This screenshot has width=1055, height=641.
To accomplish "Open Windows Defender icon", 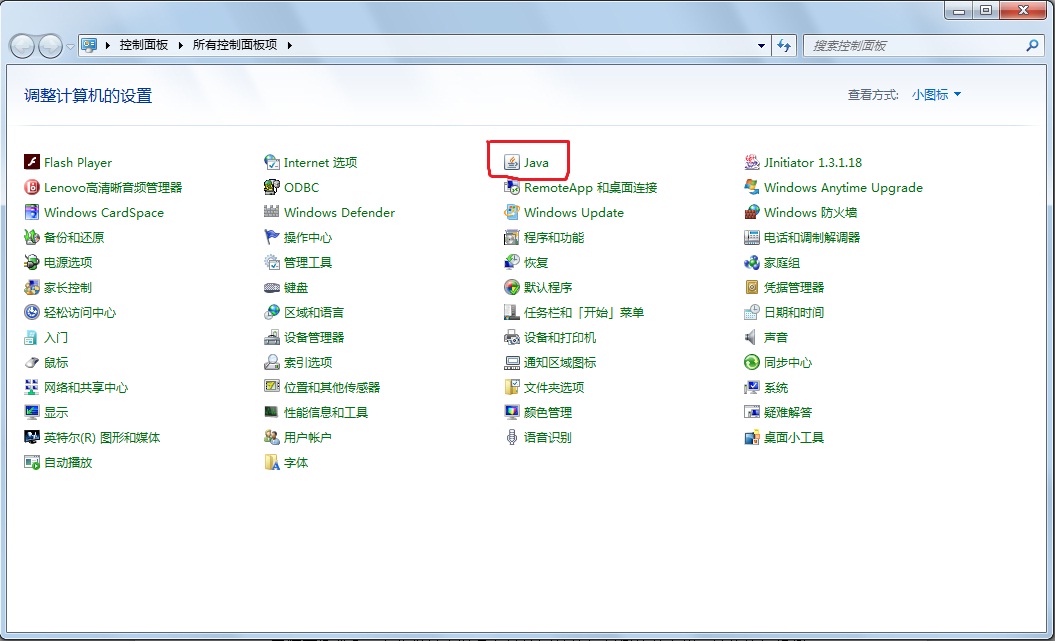I will [272, 213].
